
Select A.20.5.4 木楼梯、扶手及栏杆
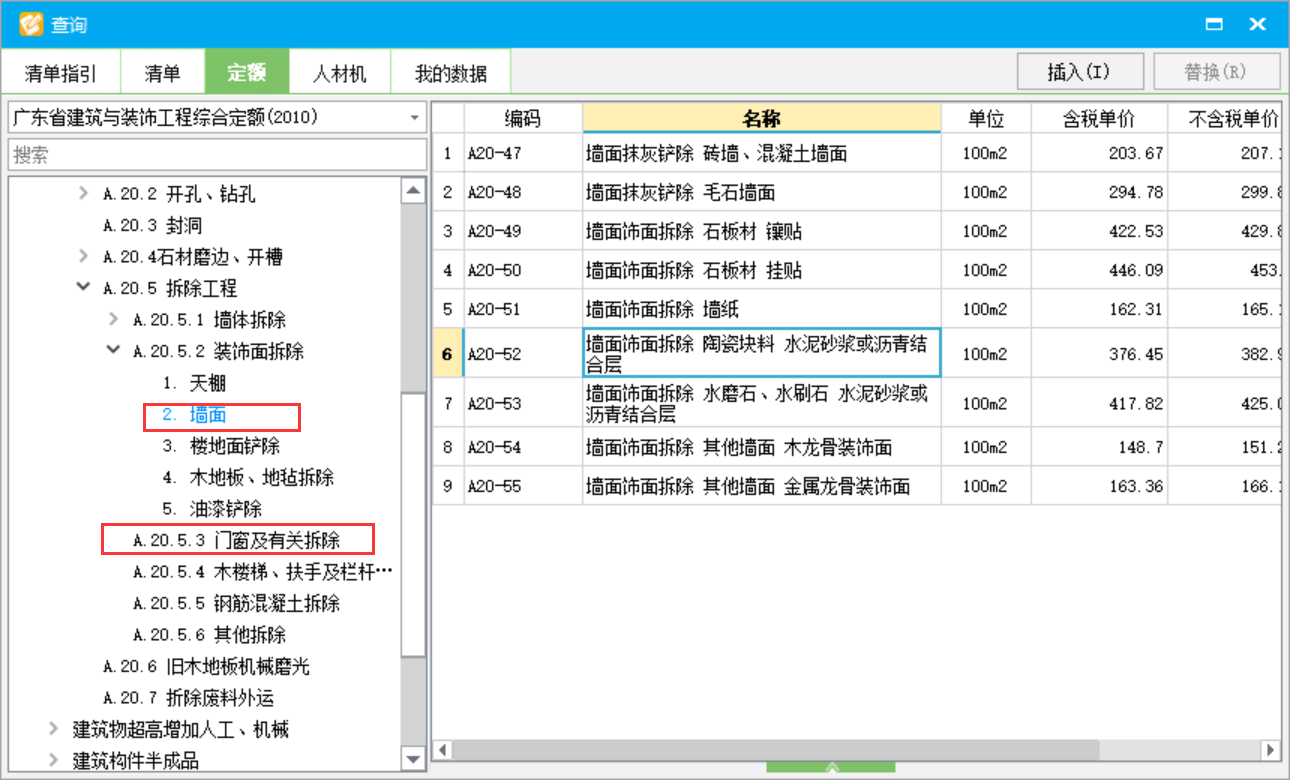pos(263,572)
